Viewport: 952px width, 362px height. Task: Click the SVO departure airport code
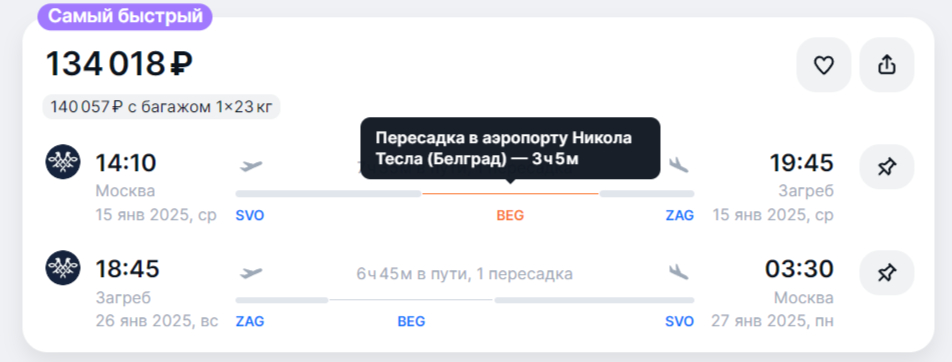(250, 215)
